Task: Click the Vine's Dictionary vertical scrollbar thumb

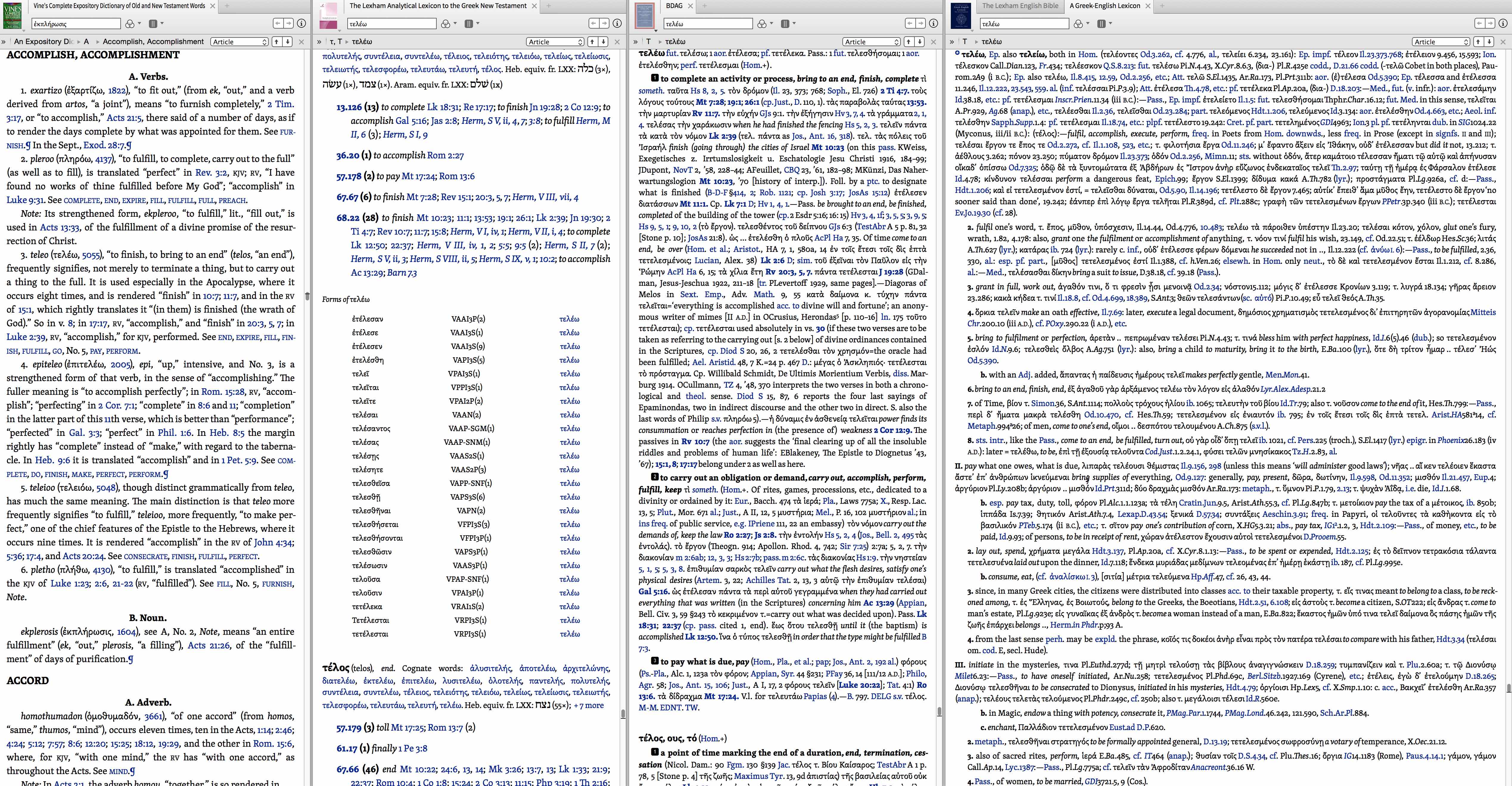Action: click(307, 296)
